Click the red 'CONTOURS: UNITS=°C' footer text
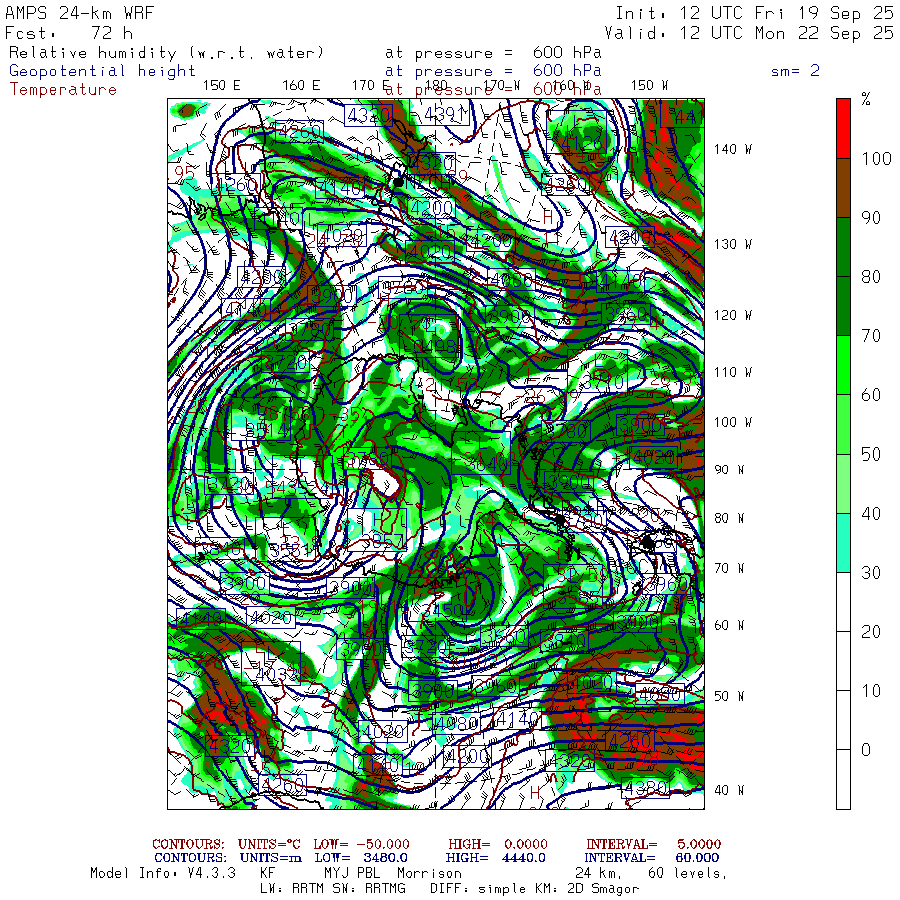Screen dimensions: 900x900 point(226,844)
